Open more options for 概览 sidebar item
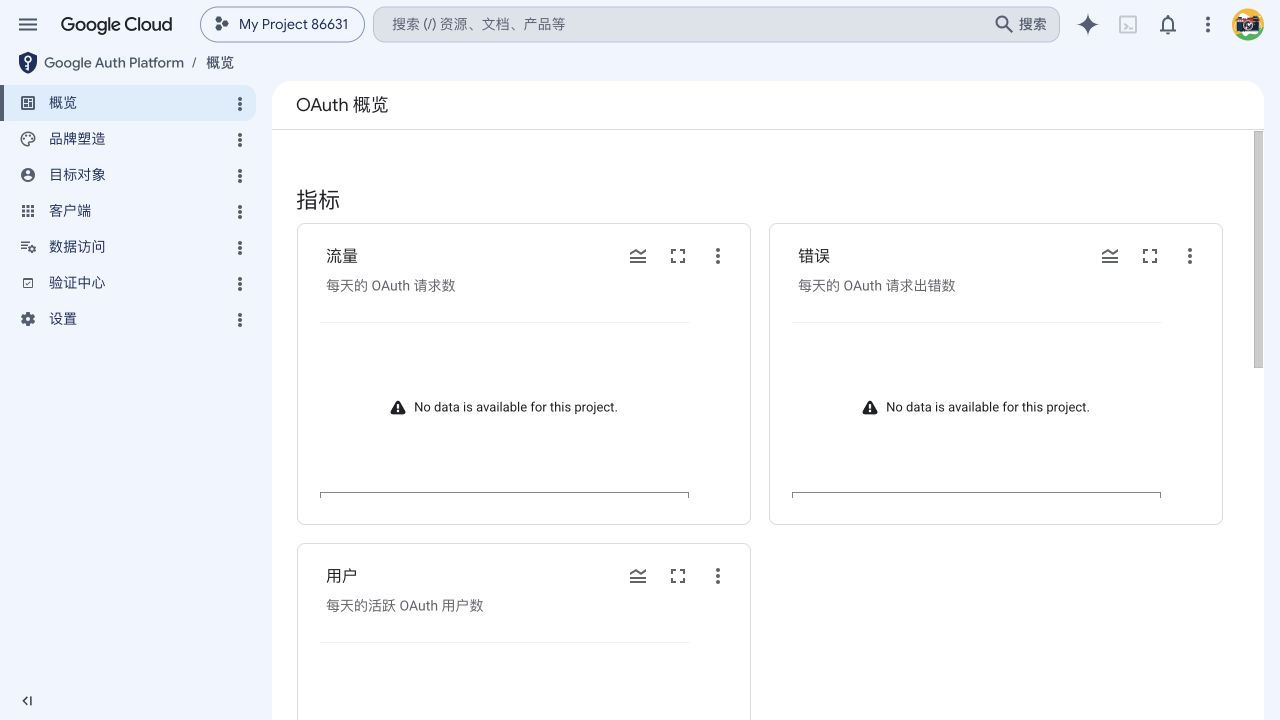The width and height of the screenshot is (1280, 720). pyautogui.click(x=240, y=104)
